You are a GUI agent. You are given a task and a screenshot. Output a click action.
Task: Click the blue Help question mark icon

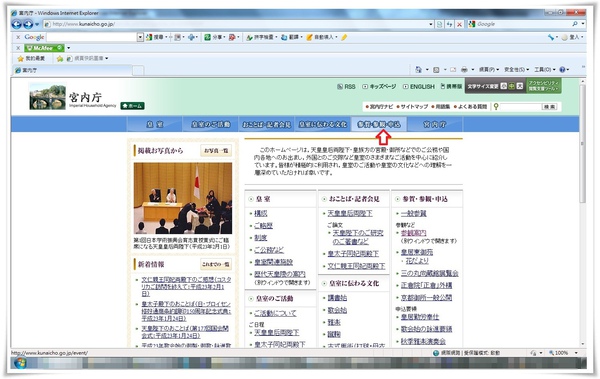(562, 70)
